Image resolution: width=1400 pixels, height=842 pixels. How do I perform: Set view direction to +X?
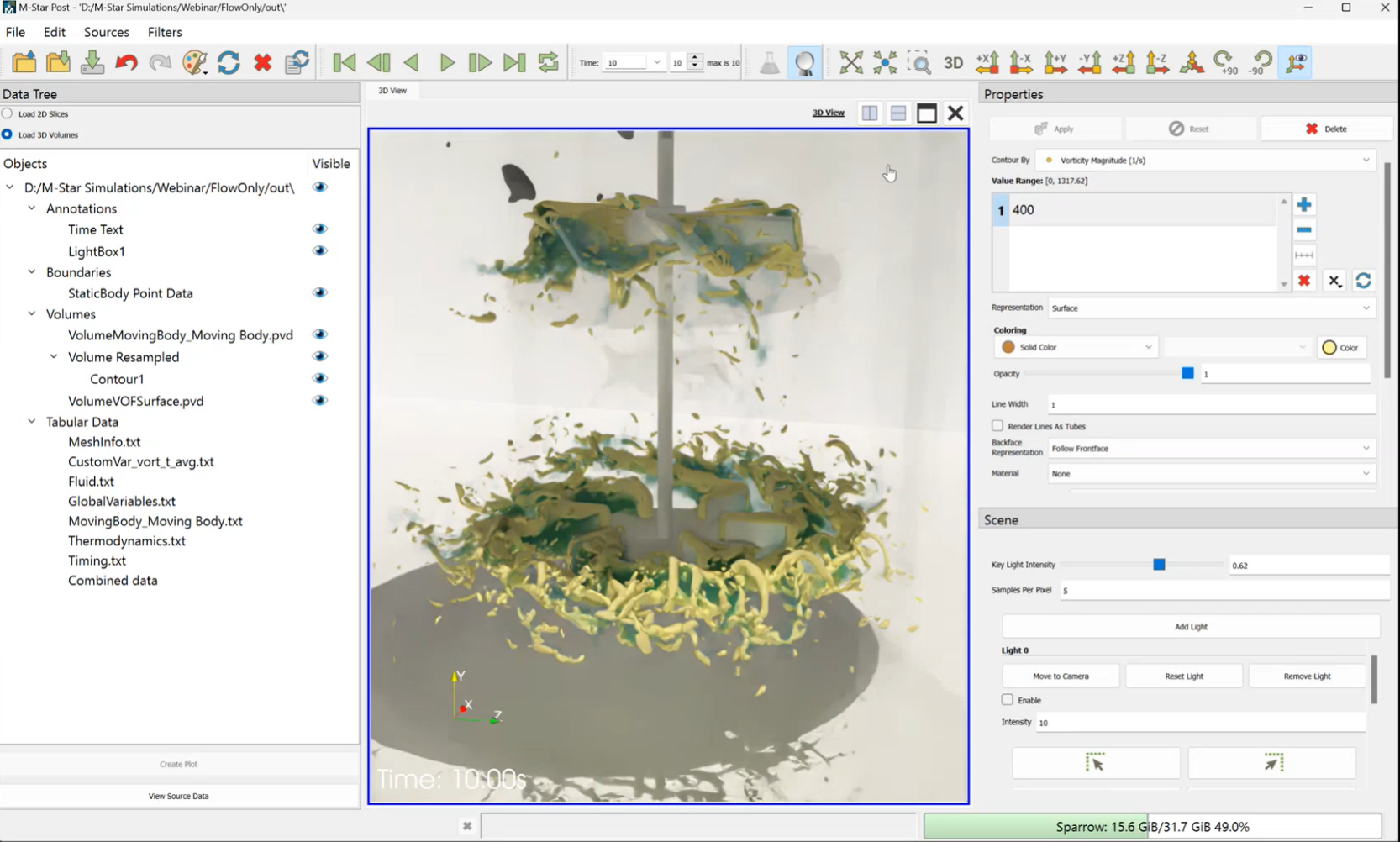(x=987, y=62)
